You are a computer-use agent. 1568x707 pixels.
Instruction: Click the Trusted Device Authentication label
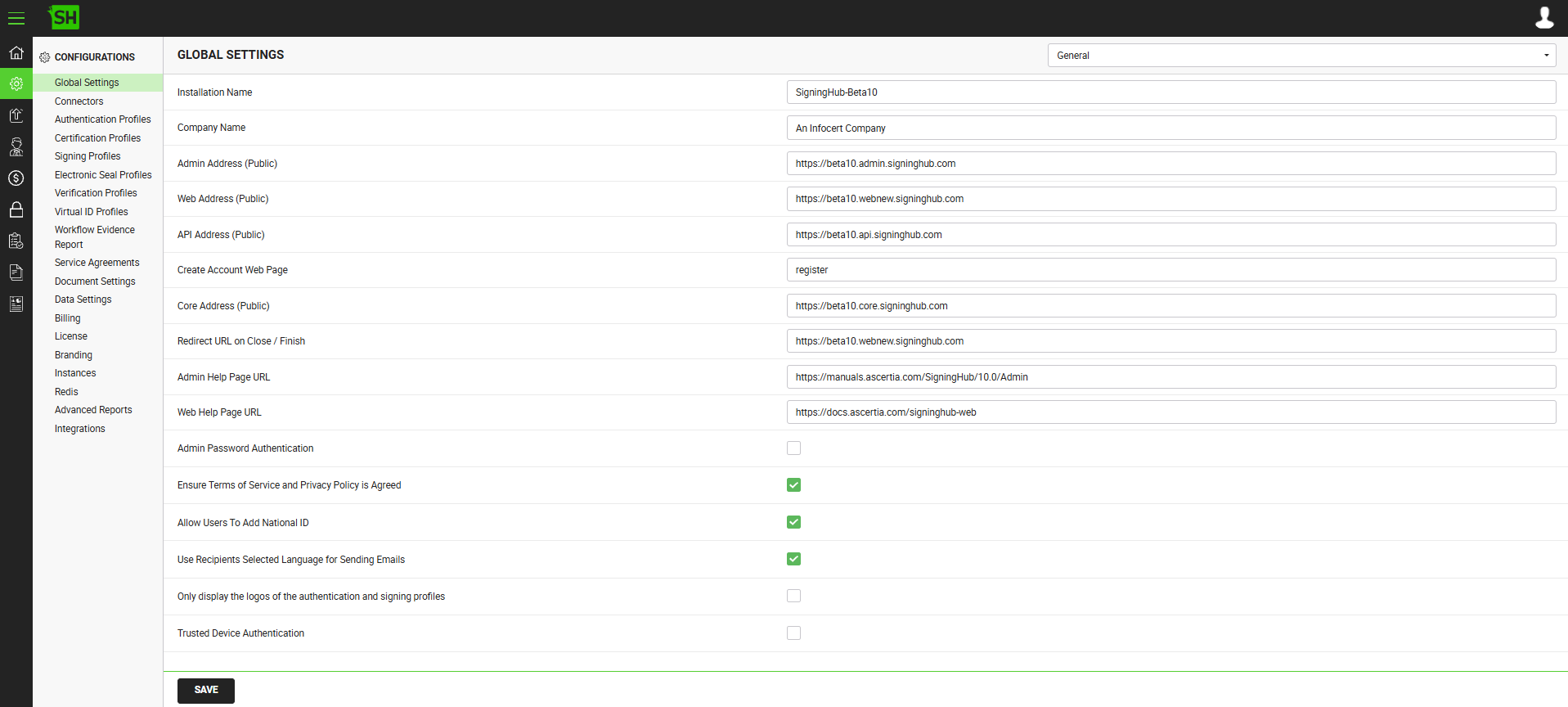coord(240,633)
